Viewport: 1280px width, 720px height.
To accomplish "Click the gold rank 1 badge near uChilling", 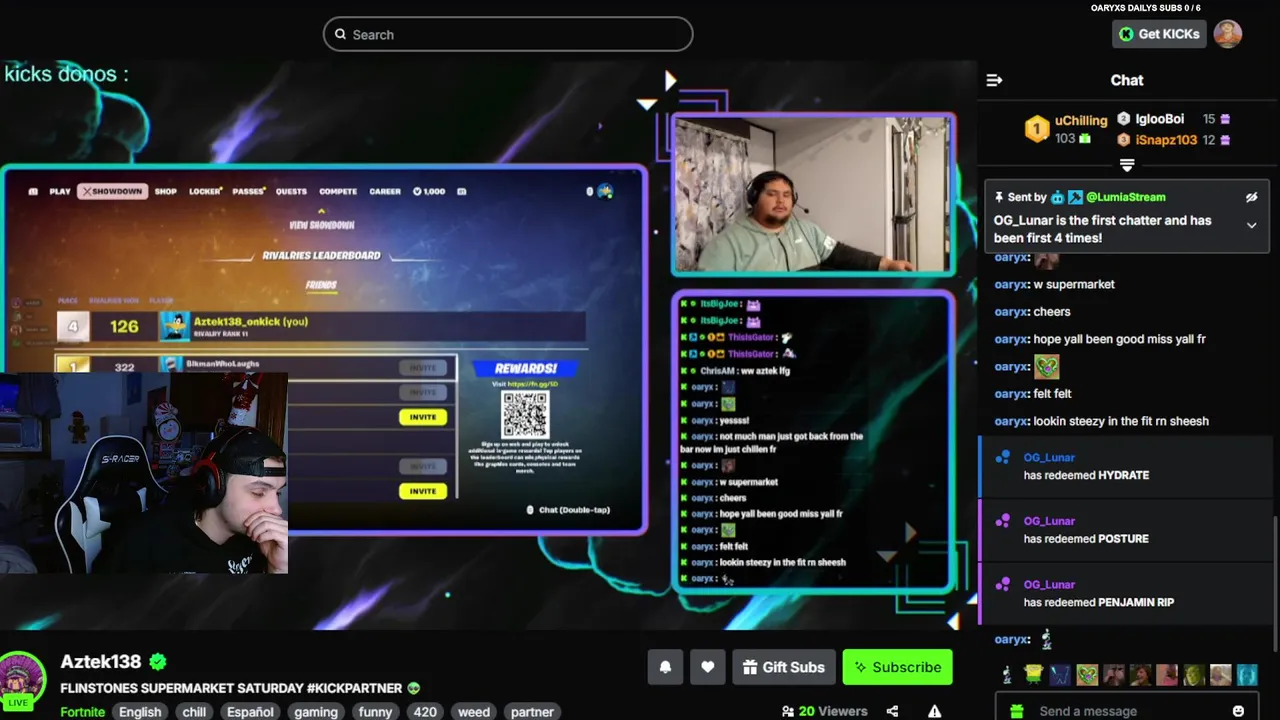I will [1037, 128].
